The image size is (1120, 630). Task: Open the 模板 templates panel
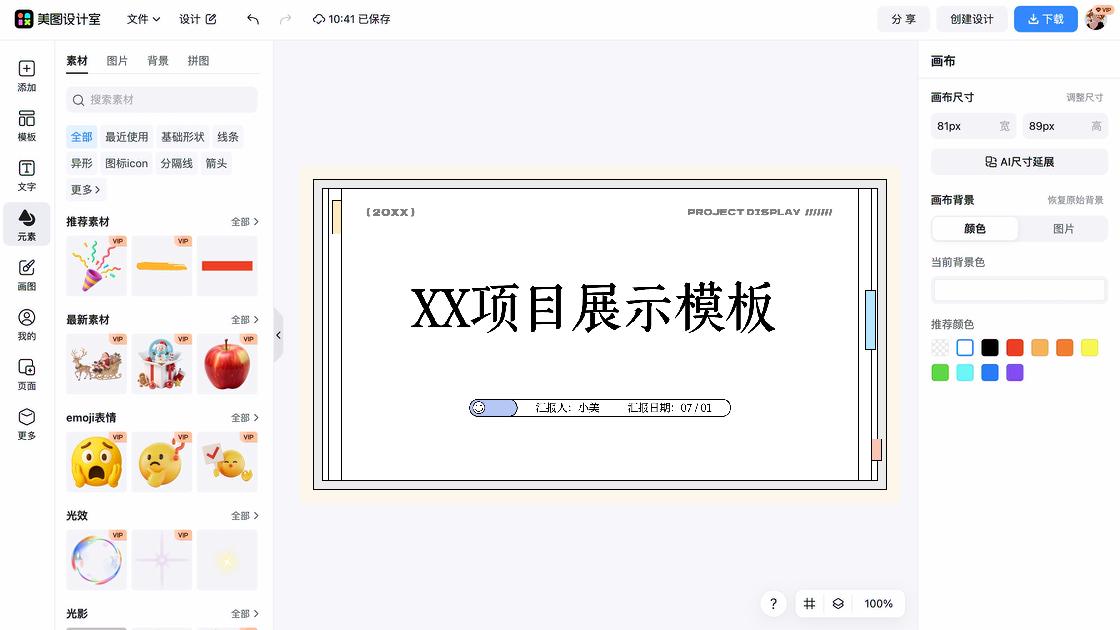point(25,124)
